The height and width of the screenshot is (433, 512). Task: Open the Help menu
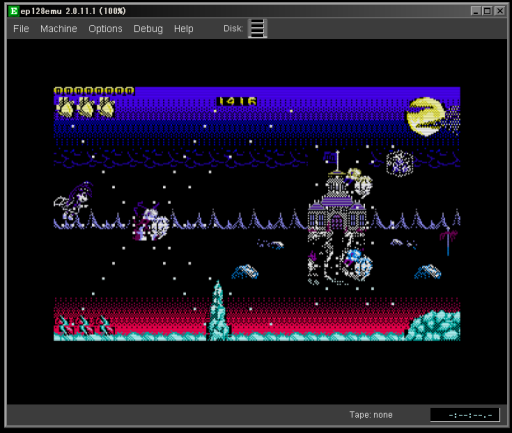pyautogui.click(x=184, y=29)
